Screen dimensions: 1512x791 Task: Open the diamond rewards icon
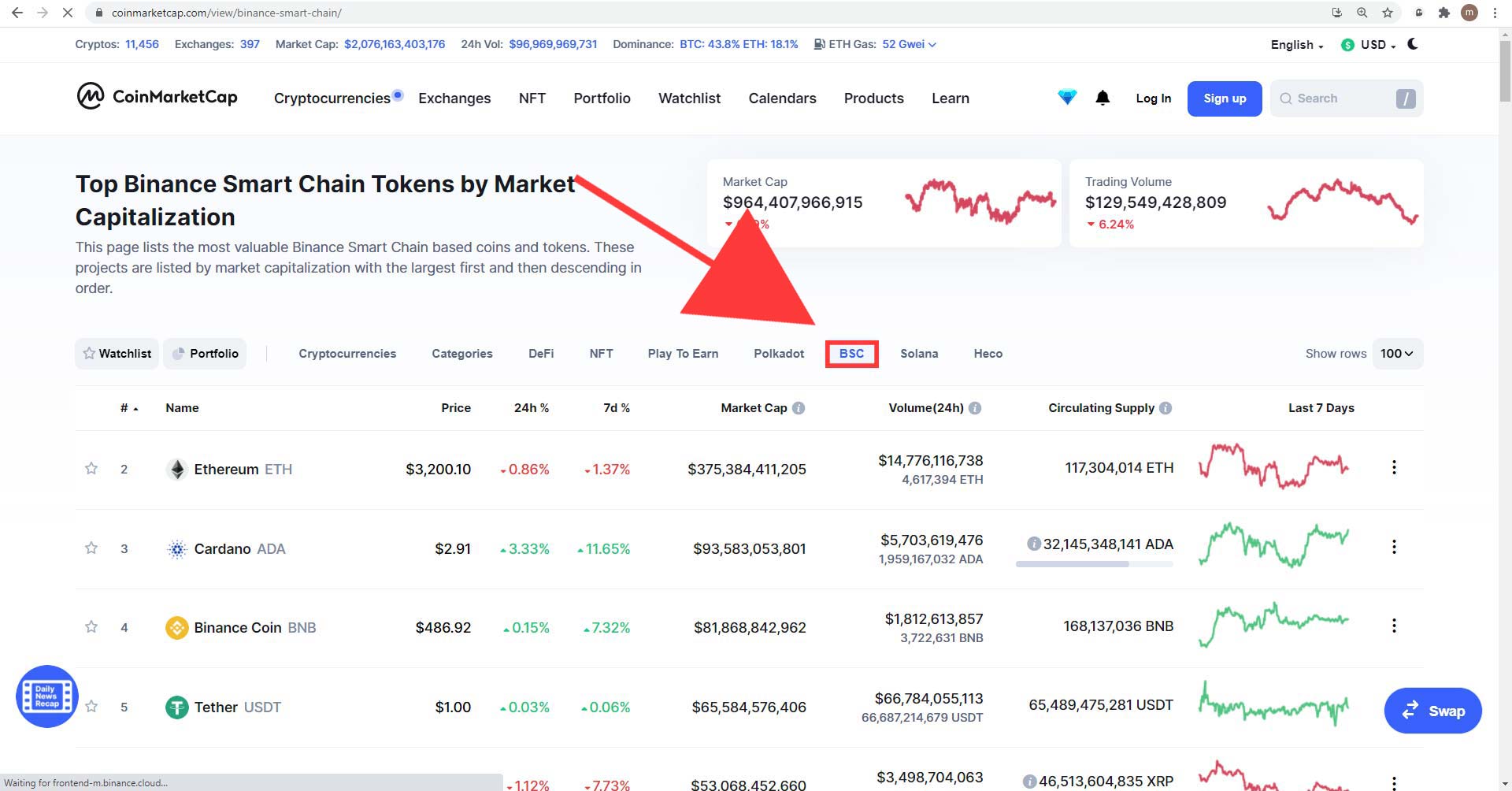pyautogui.click(x=1067, y=98)
